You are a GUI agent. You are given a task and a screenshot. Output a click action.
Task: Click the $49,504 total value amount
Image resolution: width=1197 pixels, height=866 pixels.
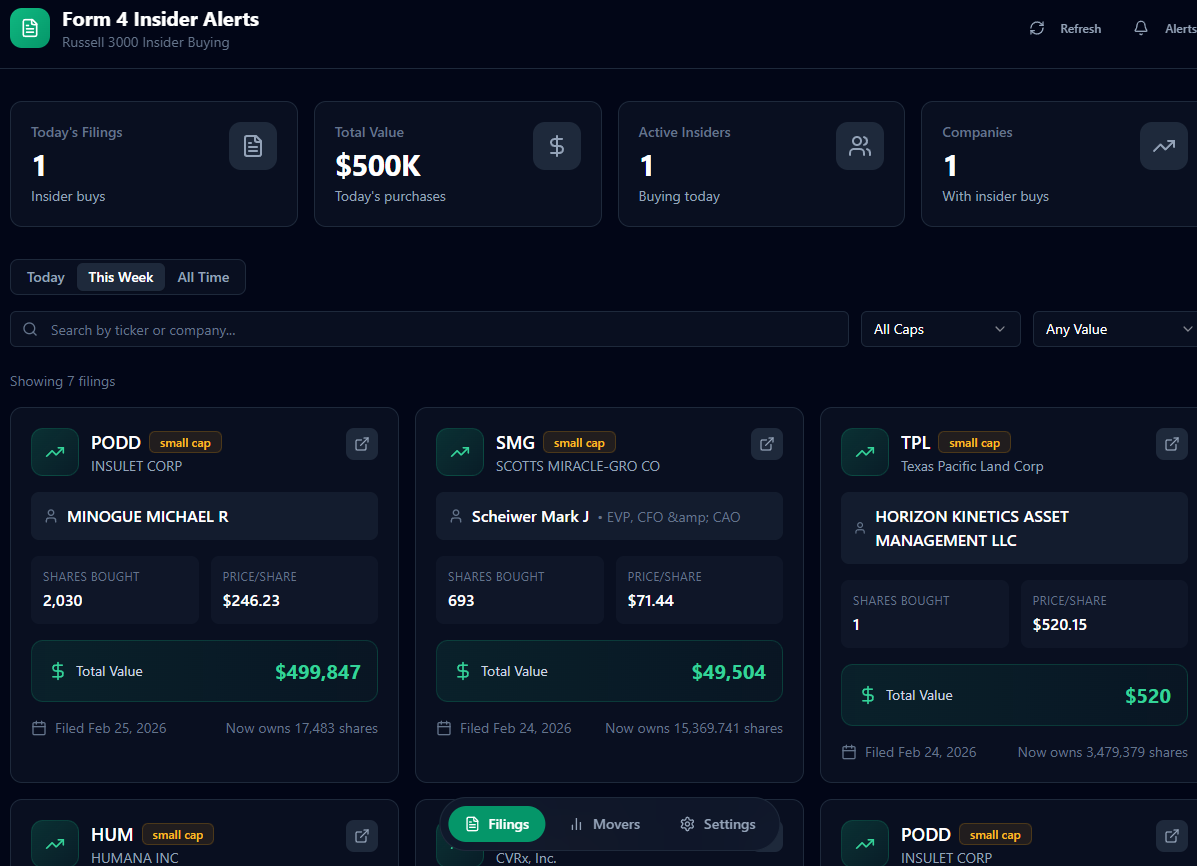point(728,672)
